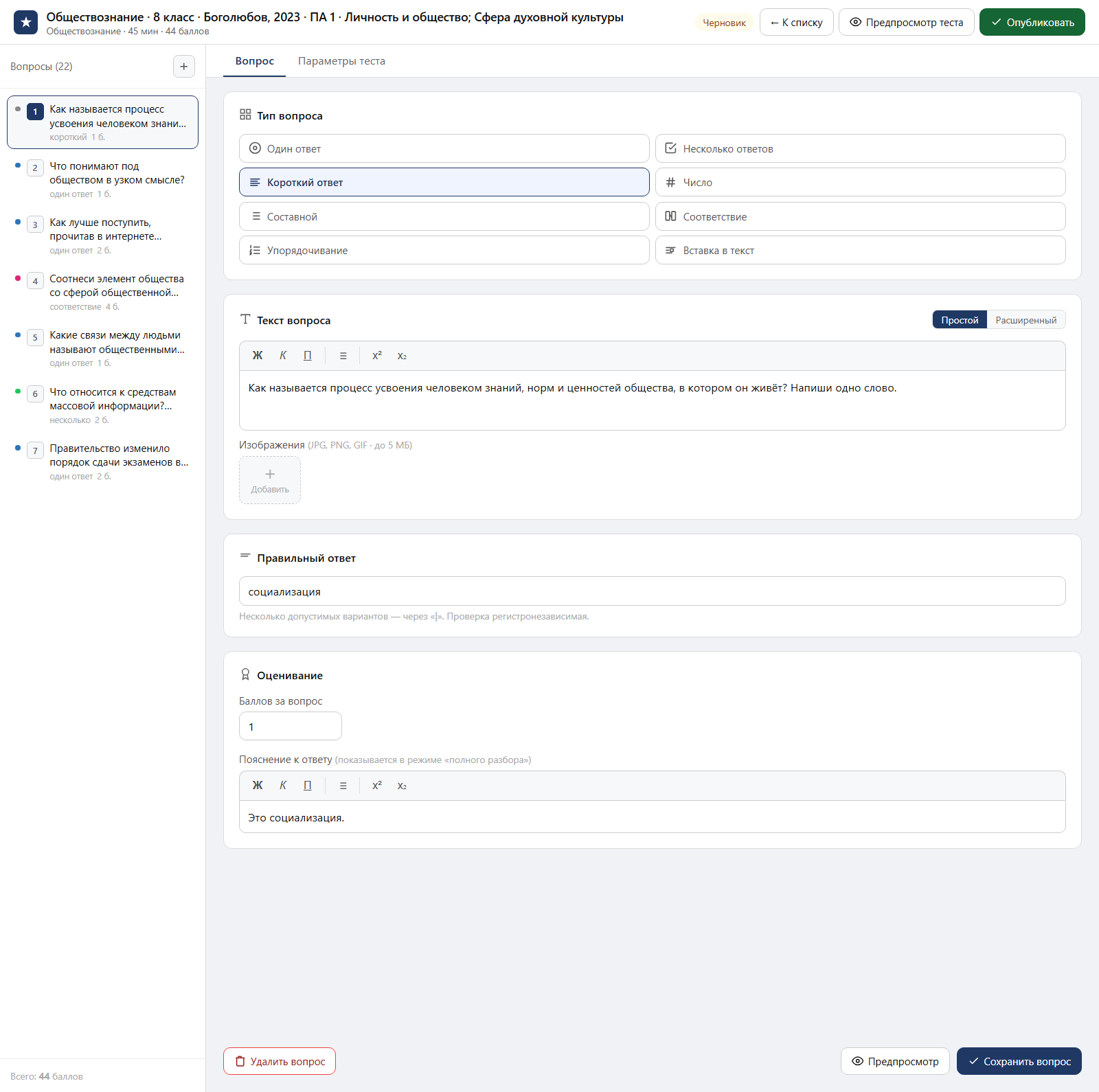Select the Один ответ question type
Viewport: 1099px width, 1092px height.
pyautogui.click(x=444, y=148)
